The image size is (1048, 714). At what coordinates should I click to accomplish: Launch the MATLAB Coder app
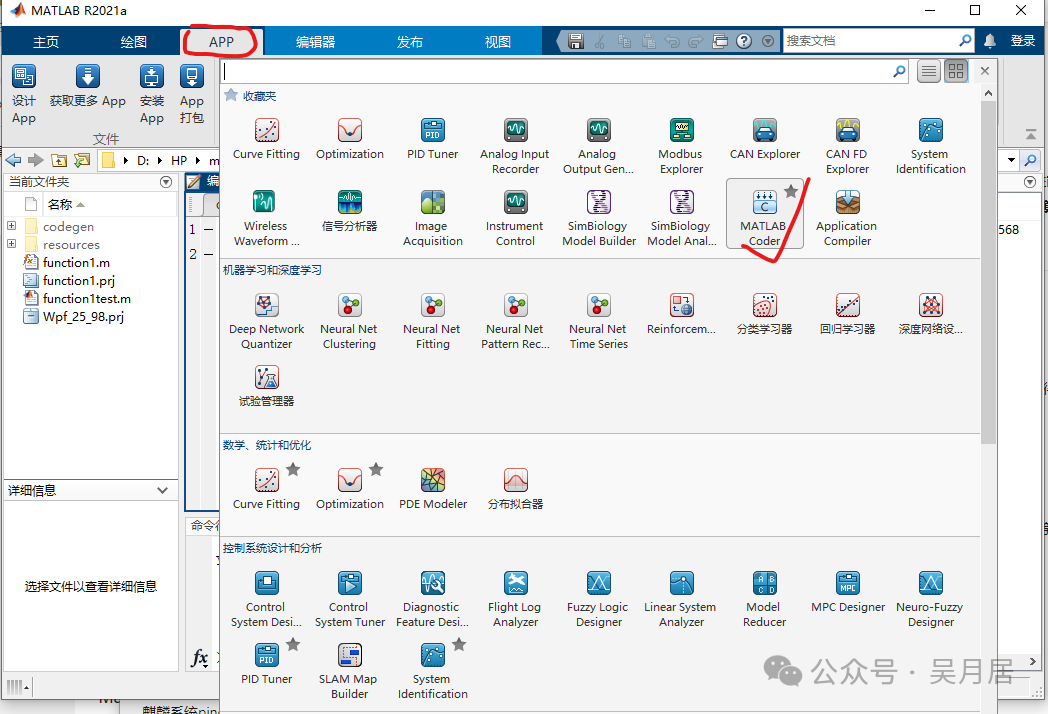764,214
